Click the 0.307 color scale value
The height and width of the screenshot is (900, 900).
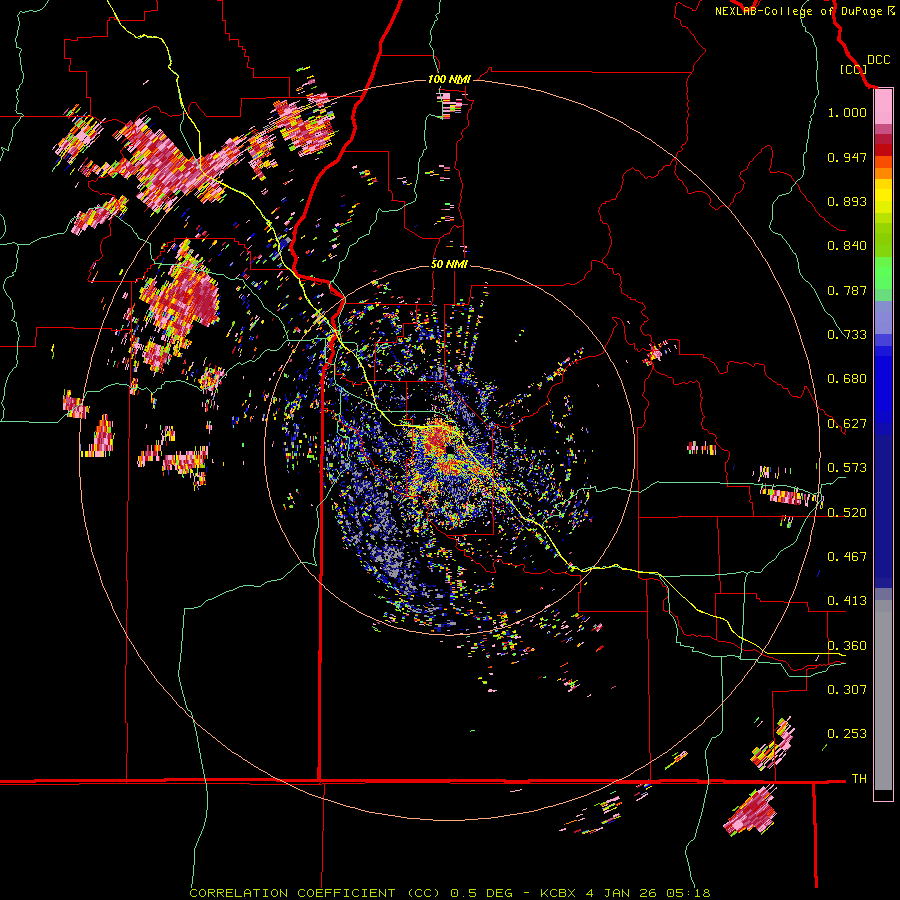click(847, 689)
